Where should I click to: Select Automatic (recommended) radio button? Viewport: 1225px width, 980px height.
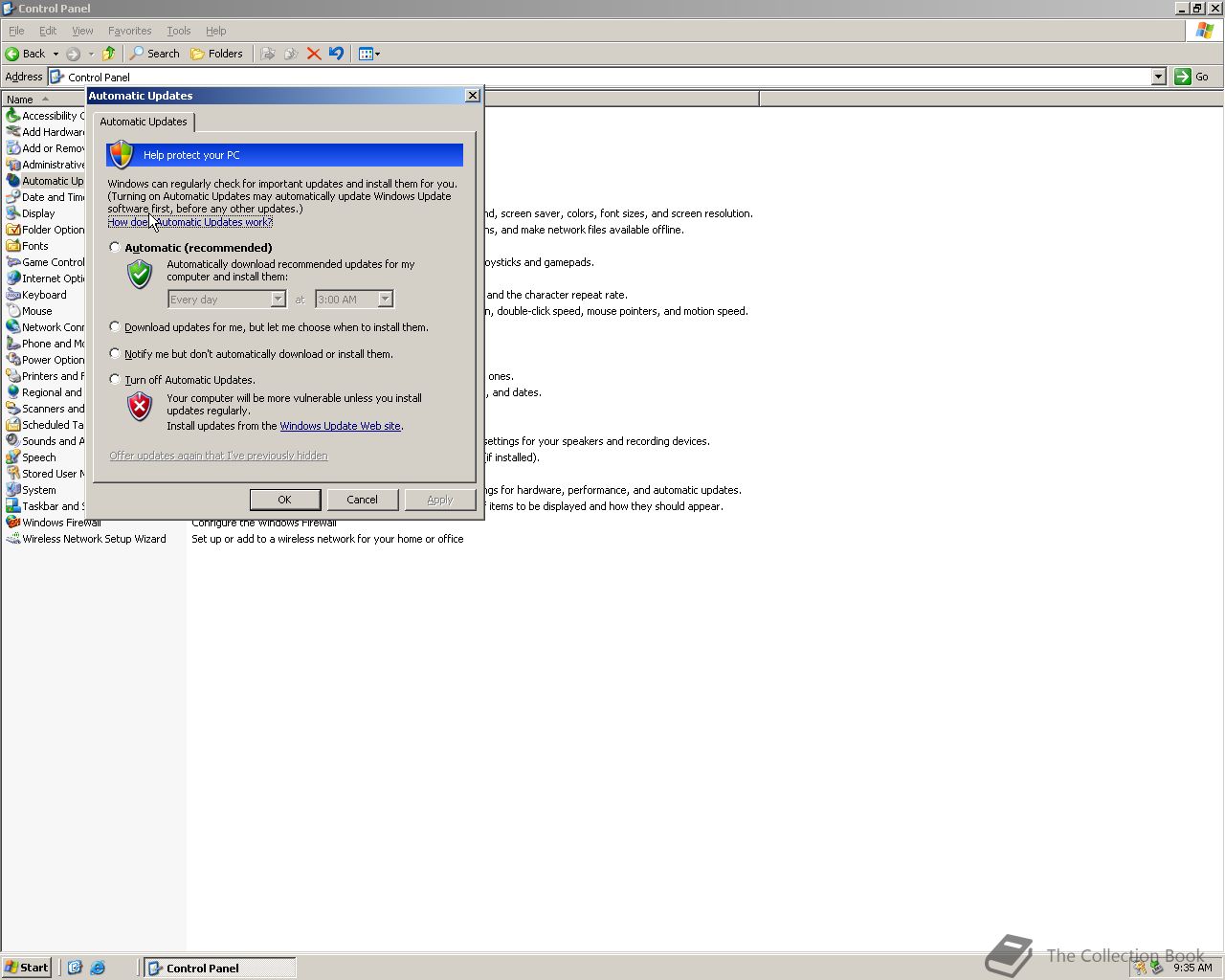(x=115, y=247)
